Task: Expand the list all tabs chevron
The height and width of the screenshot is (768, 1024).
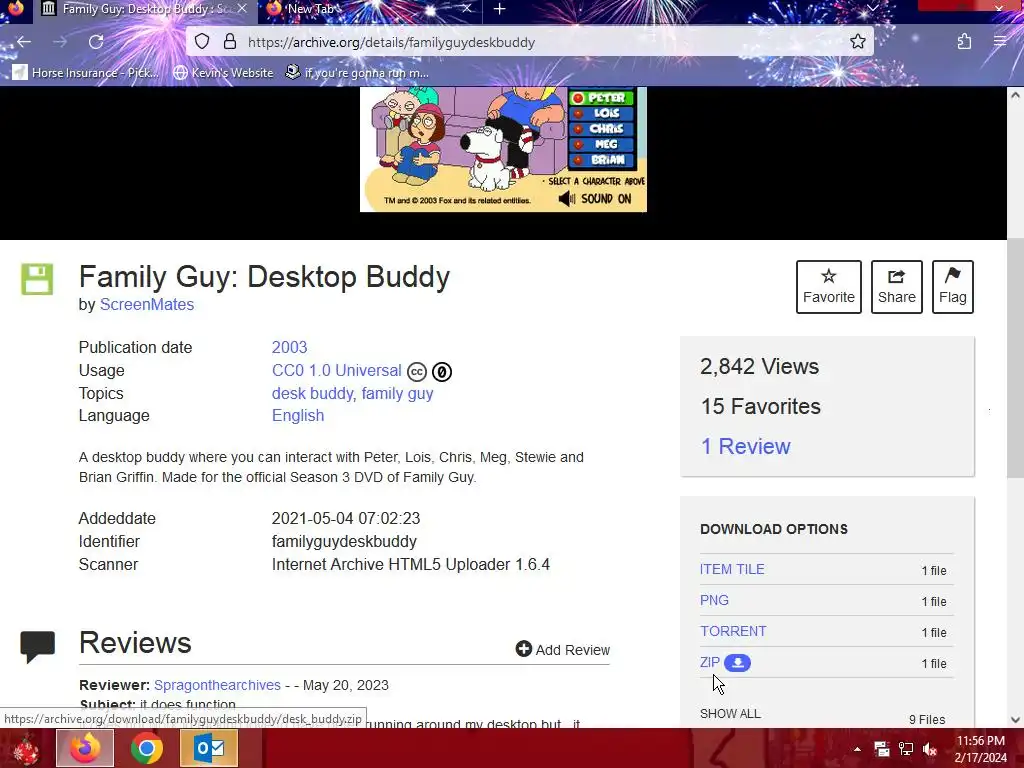Action: tap(872, 8)
